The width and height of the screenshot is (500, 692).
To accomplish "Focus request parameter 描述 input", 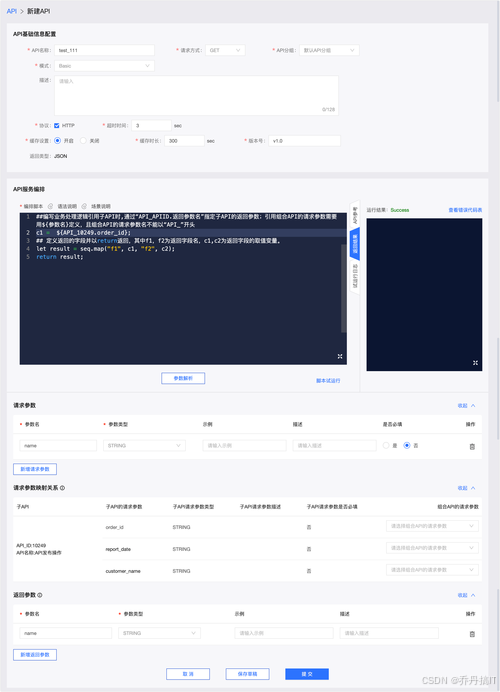I will [x=335, y=446].
